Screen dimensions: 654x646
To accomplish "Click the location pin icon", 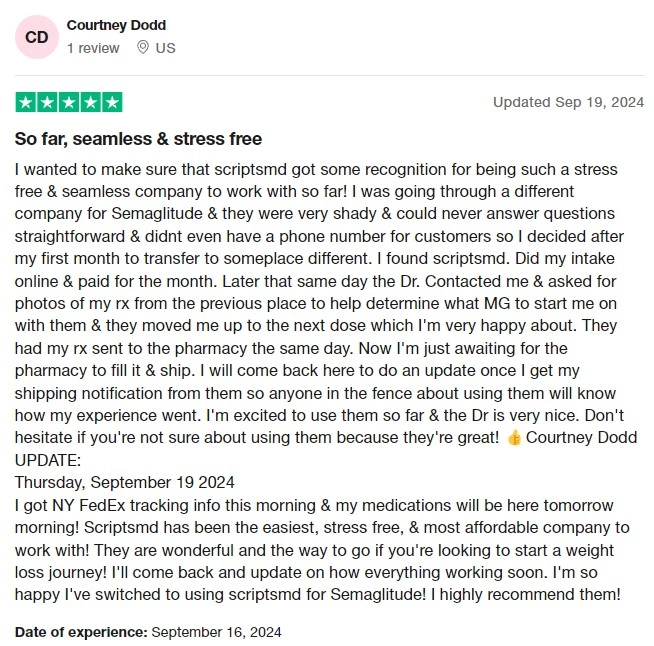I will click(143, 48).
